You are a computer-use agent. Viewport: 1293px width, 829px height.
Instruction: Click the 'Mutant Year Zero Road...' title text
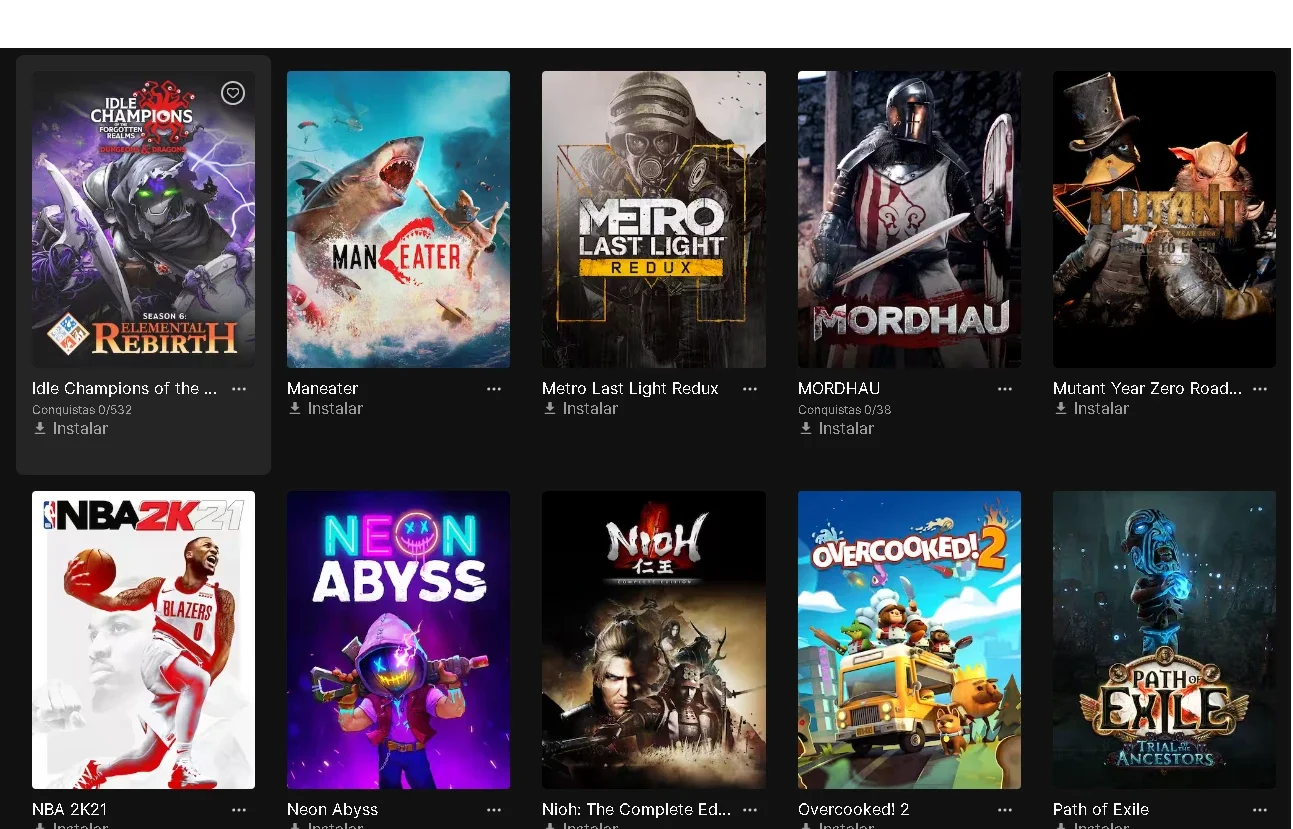tap(1147, 388)
